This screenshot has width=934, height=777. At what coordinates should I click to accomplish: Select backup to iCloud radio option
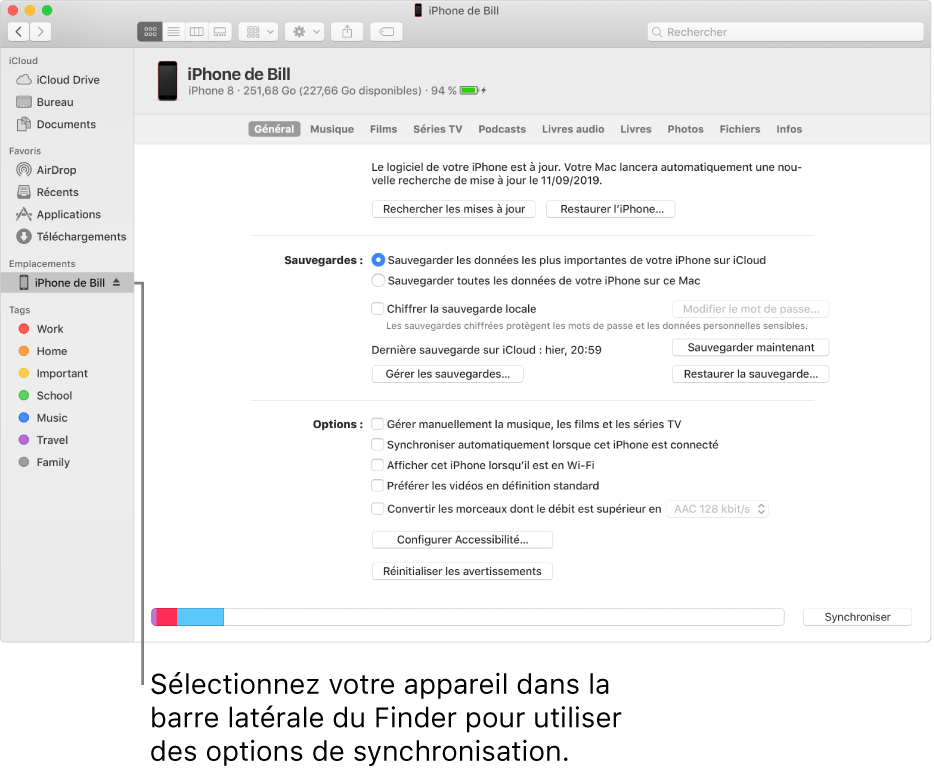tap(378, 260)
